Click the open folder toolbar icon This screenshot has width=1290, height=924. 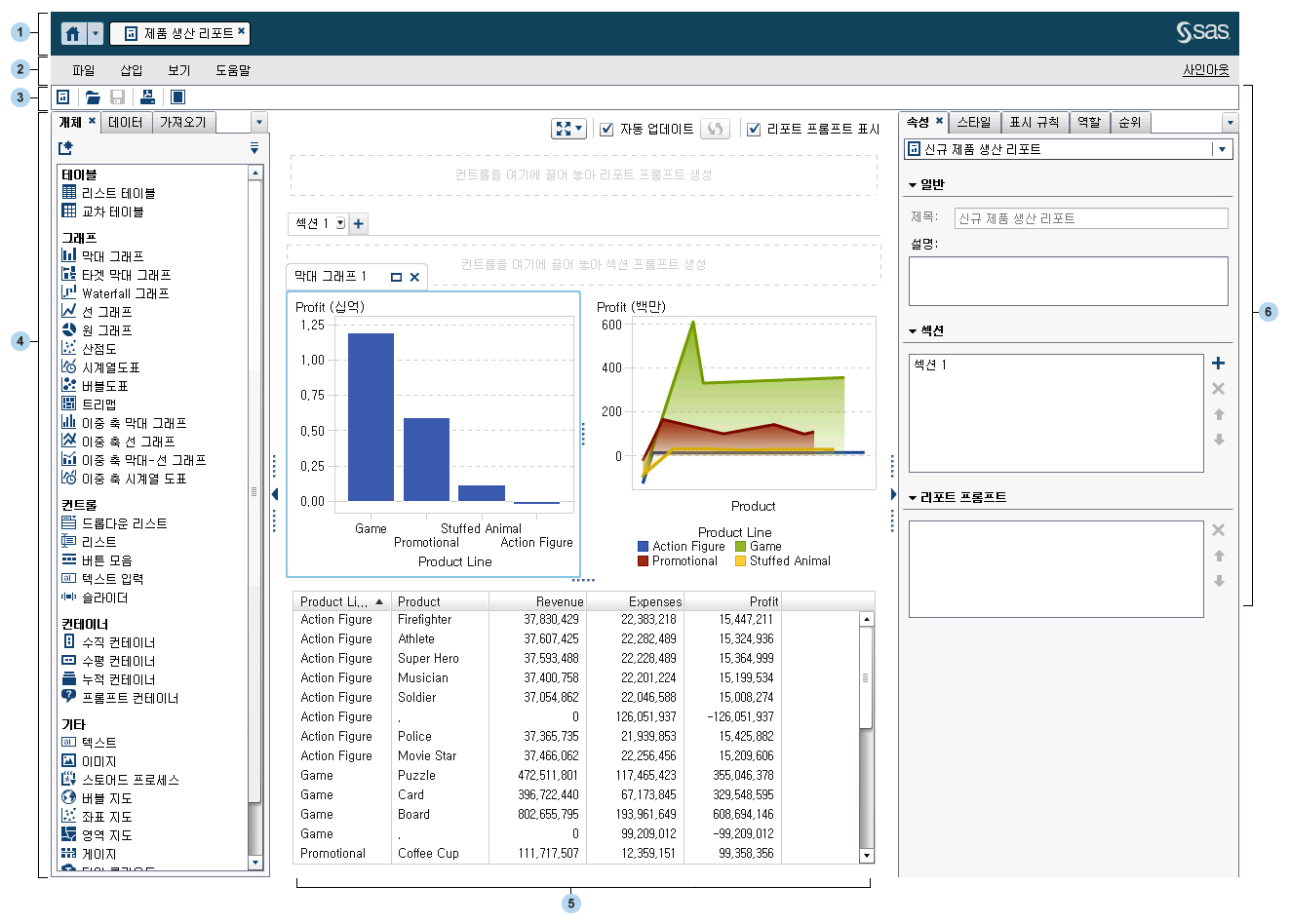(x=93, y=97)
